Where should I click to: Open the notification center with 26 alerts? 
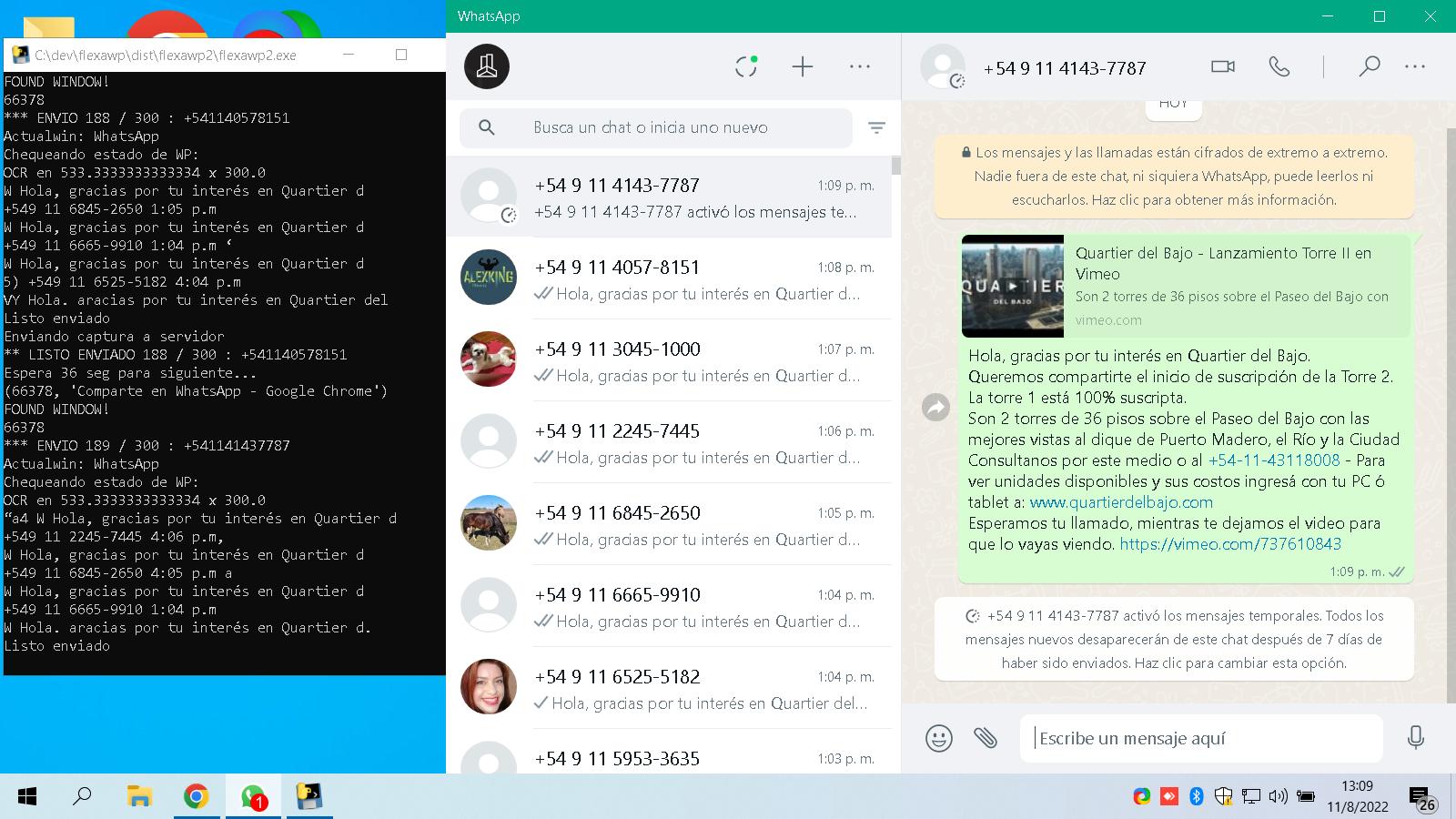click(x=1422, y=799)
